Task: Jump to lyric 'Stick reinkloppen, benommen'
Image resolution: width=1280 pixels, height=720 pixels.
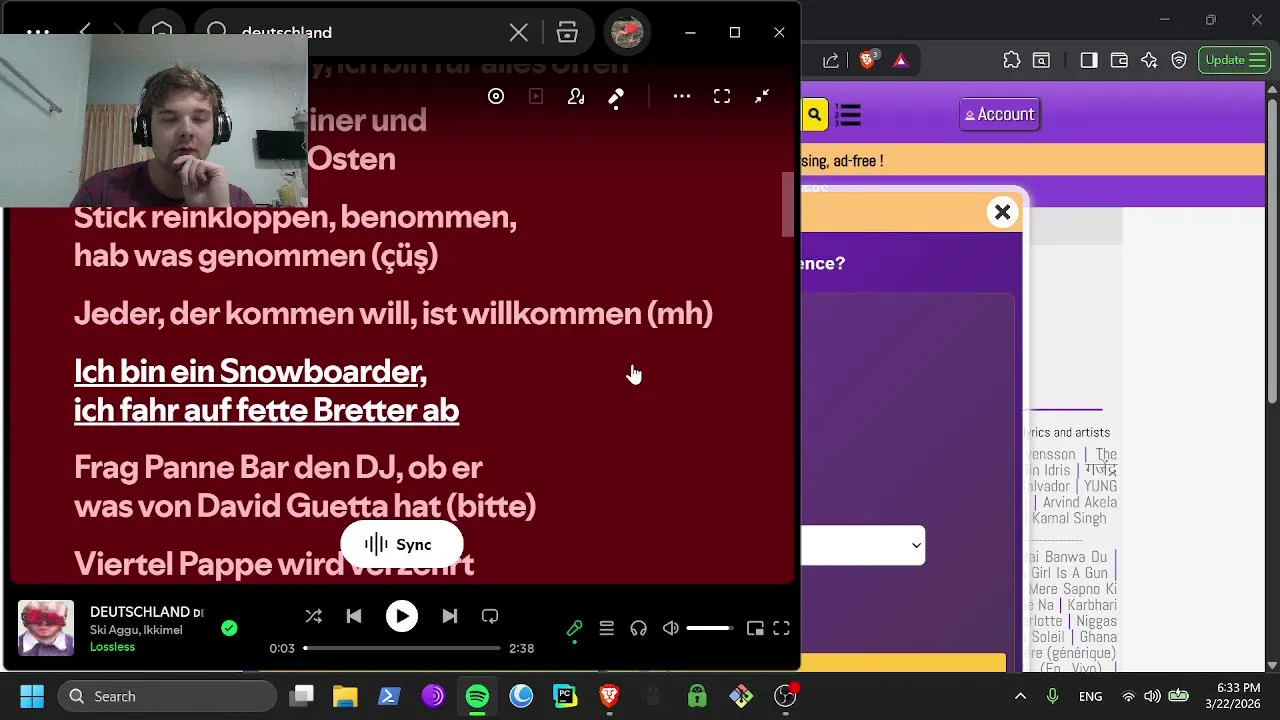Action: [x=295, y=236]
